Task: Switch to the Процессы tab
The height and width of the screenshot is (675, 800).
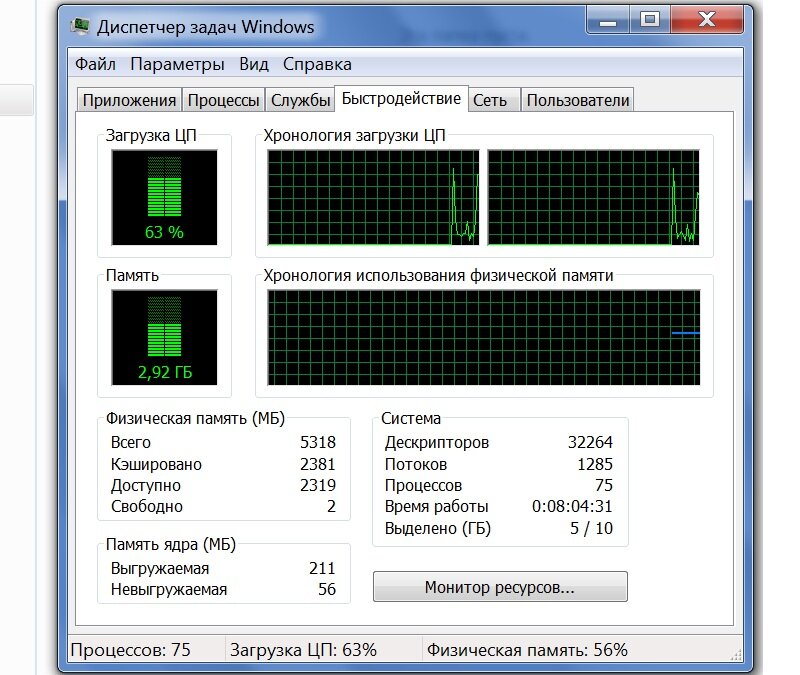Action: pos(223,100)
